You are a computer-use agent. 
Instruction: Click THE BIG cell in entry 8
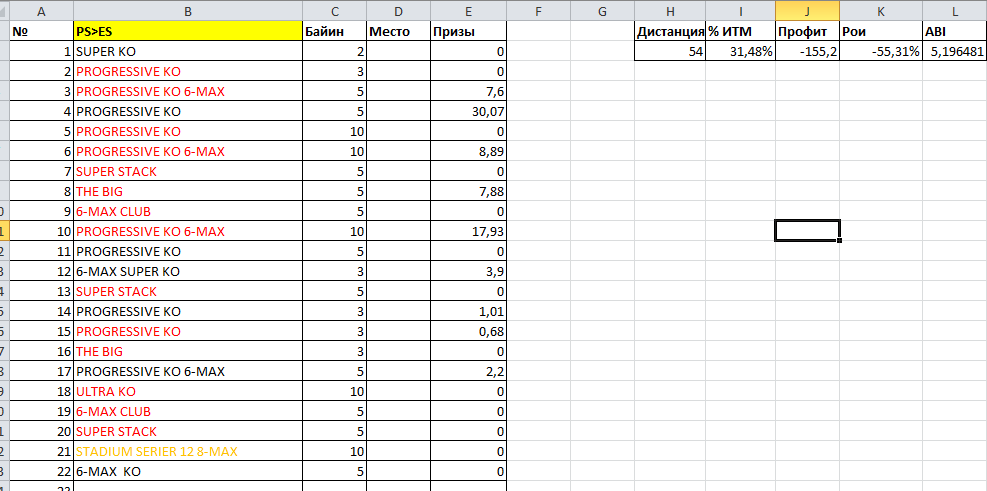pos(188,191)
